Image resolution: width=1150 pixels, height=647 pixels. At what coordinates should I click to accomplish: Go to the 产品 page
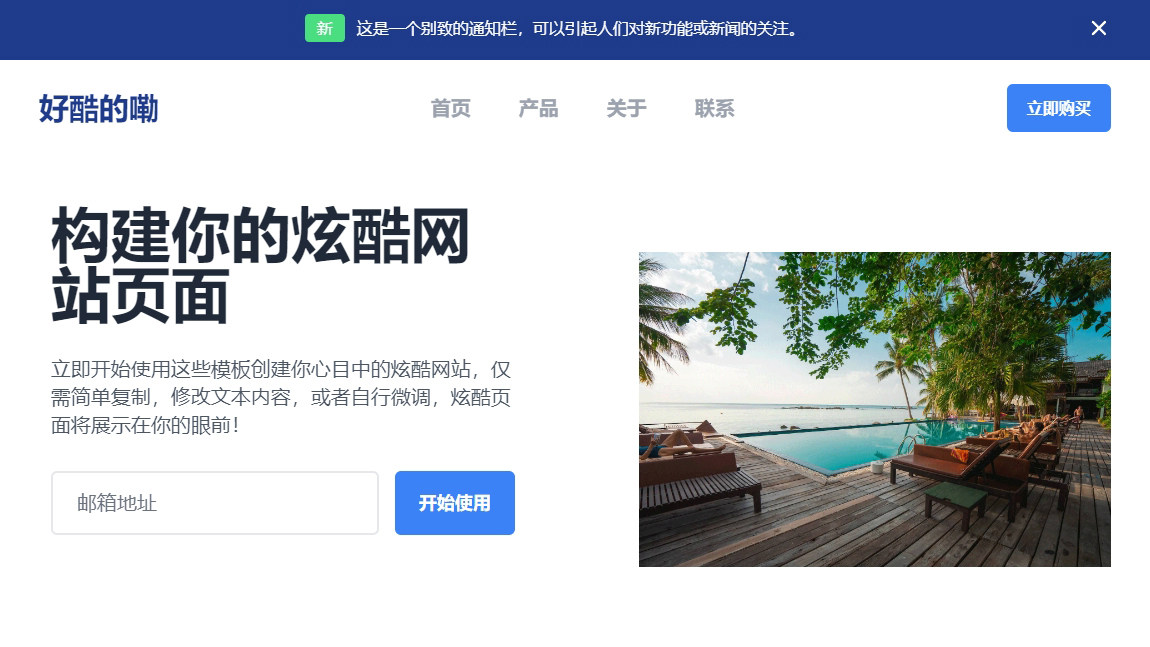coord(538,109)
